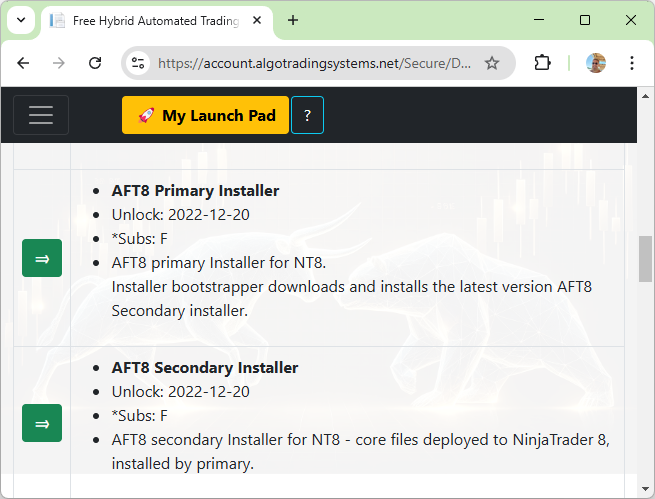The height and width of the screenshot is (499, 655).
Task: Select the AFT8 Secondary Installer heading
Action: pyautogui.click(x=205, y=368)
